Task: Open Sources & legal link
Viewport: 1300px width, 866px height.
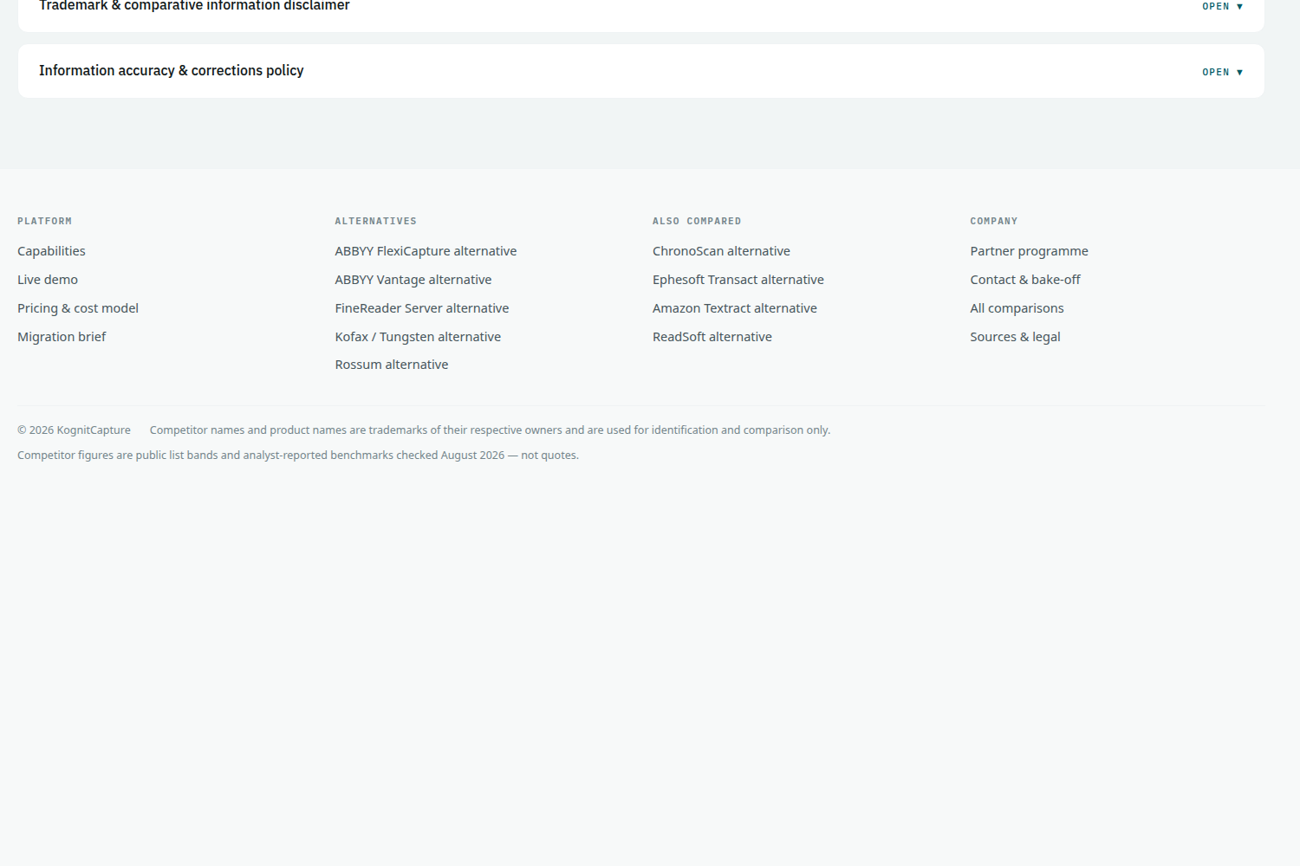Action: pyautogui.click(x=1015, y=337)
